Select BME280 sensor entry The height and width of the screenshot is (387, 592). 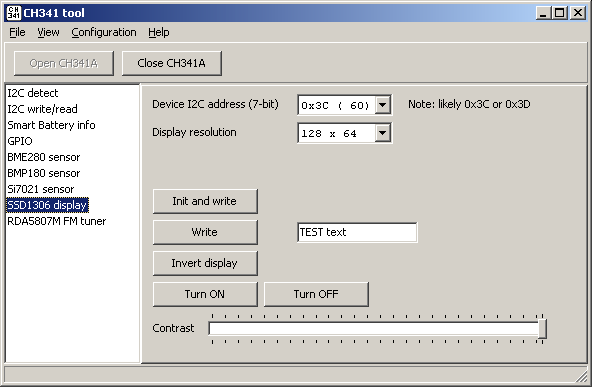click(44, 157)
